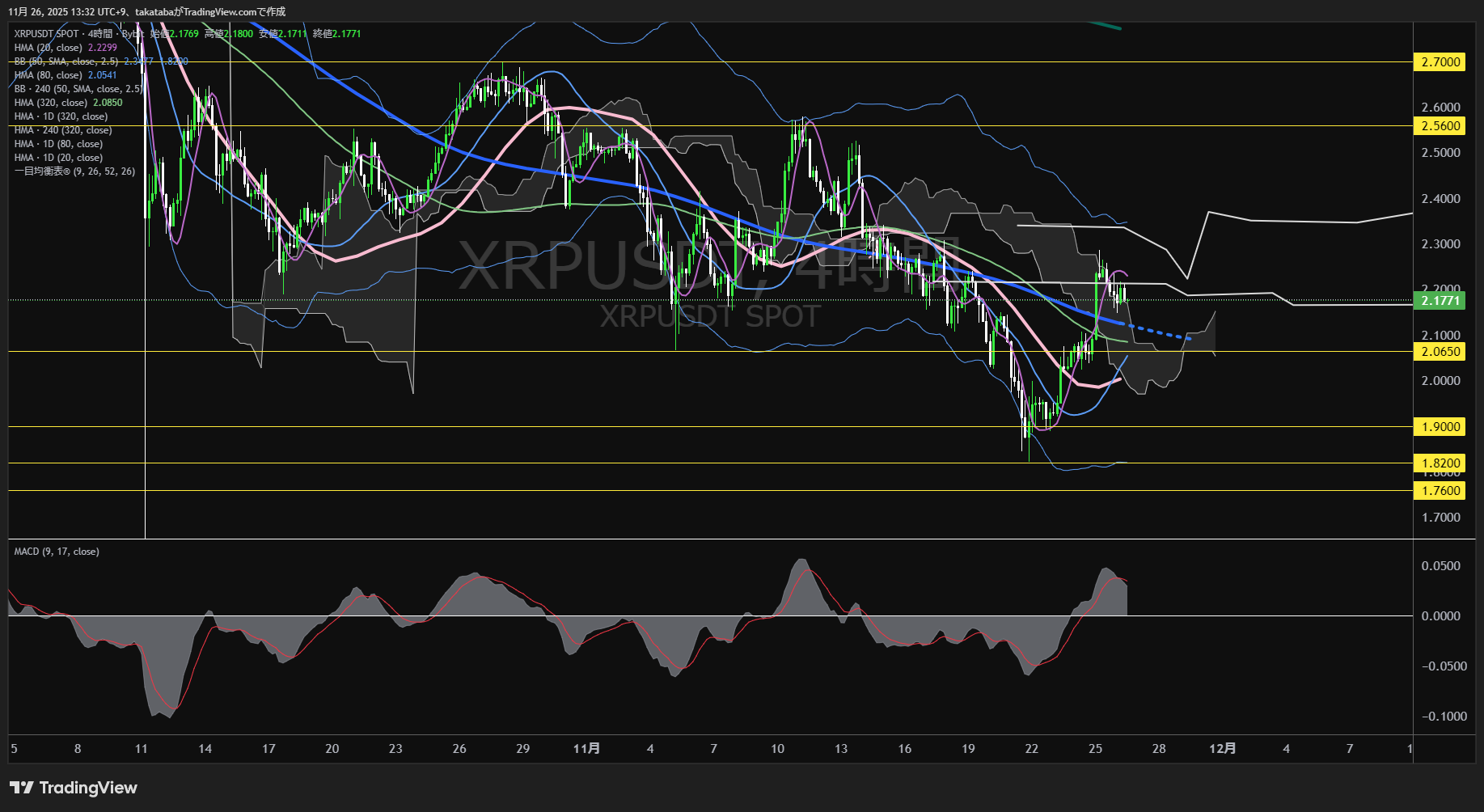The image size is (1484, 812).
Task: Click the green current price tag 2.1771
Action: click(1440, 300)
